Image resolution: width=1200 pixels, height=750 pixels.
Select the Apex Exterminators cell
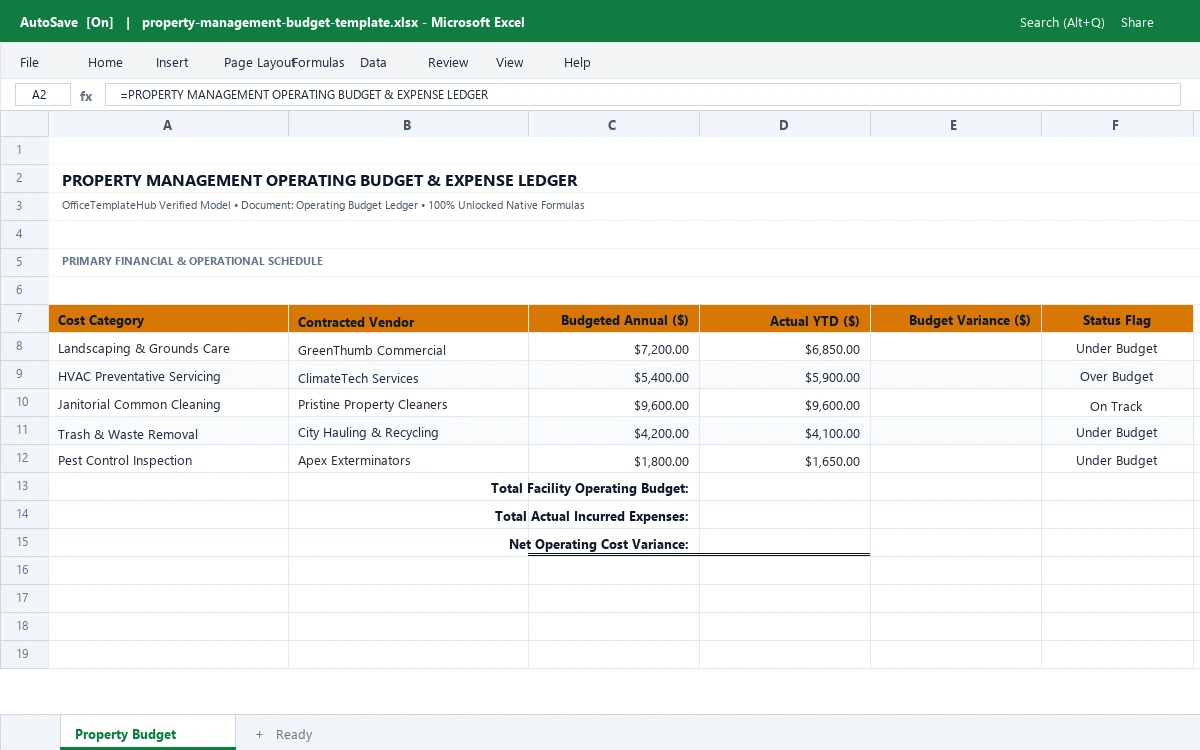(x=408, y=459)
